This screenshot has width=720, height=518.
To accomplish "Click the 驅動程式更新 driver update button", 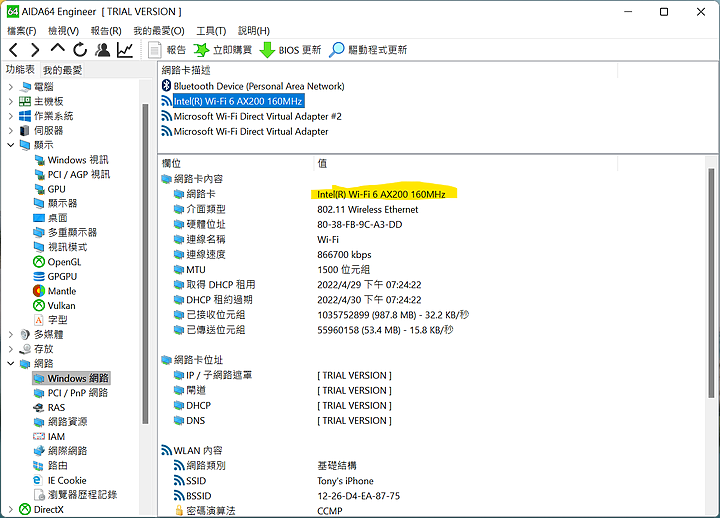I will 368,50.
